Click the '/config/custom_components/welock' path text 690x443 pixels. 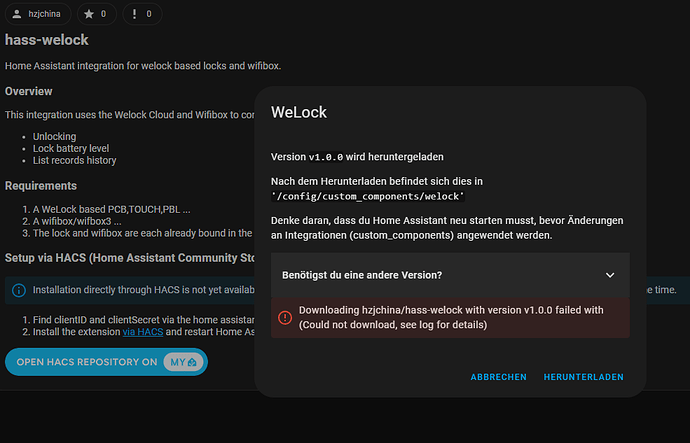(368, 196)
